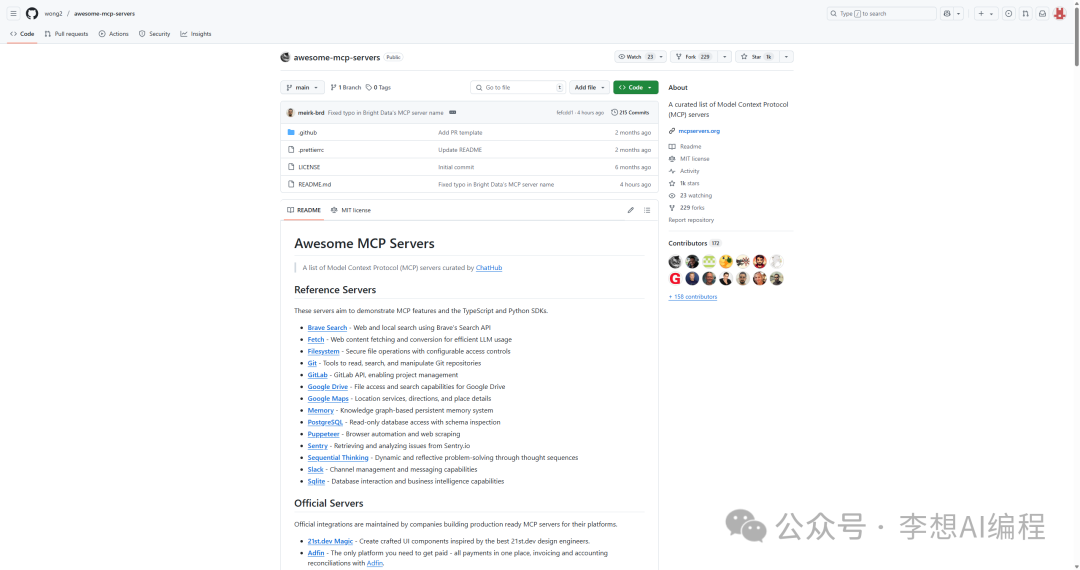Open the plus create-new dropdown
This screenshot has height=570, width=1080.
[x=986, y=14]
